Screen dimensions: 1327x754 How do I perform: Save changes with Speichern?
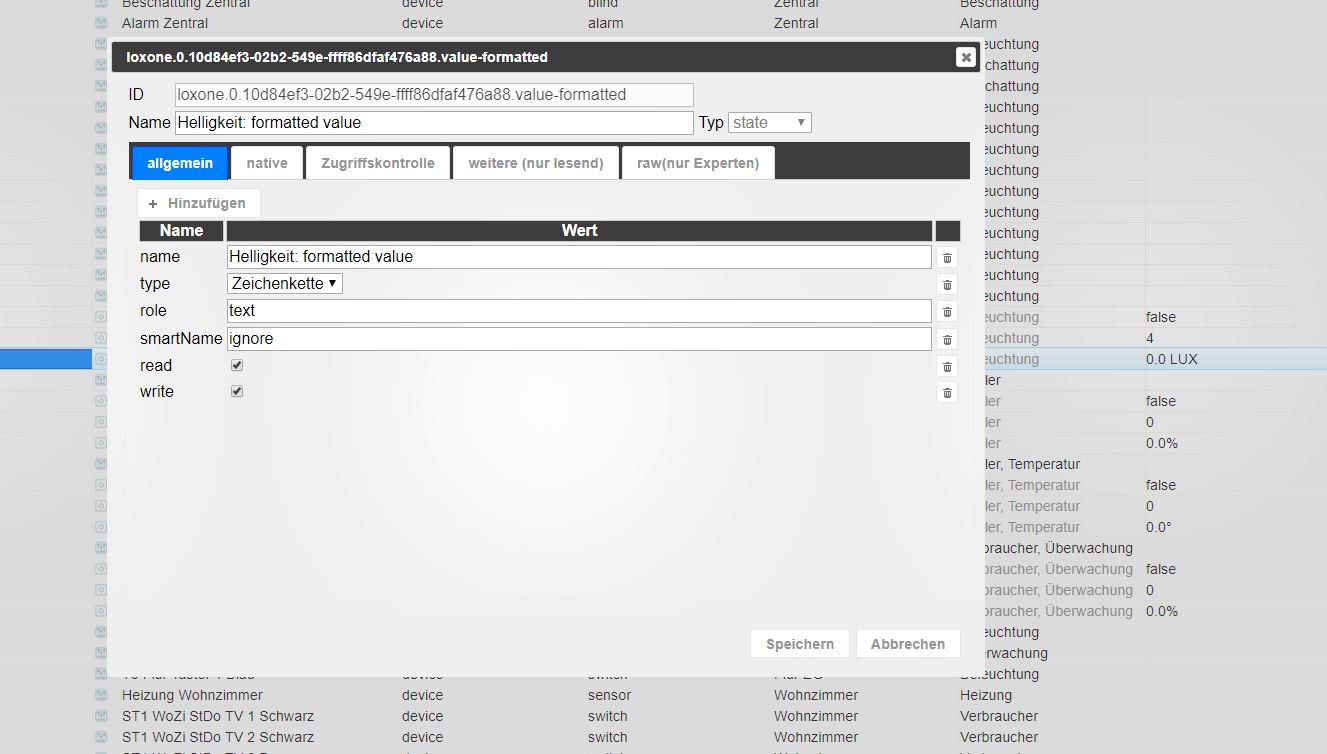(x=800, y=644)
